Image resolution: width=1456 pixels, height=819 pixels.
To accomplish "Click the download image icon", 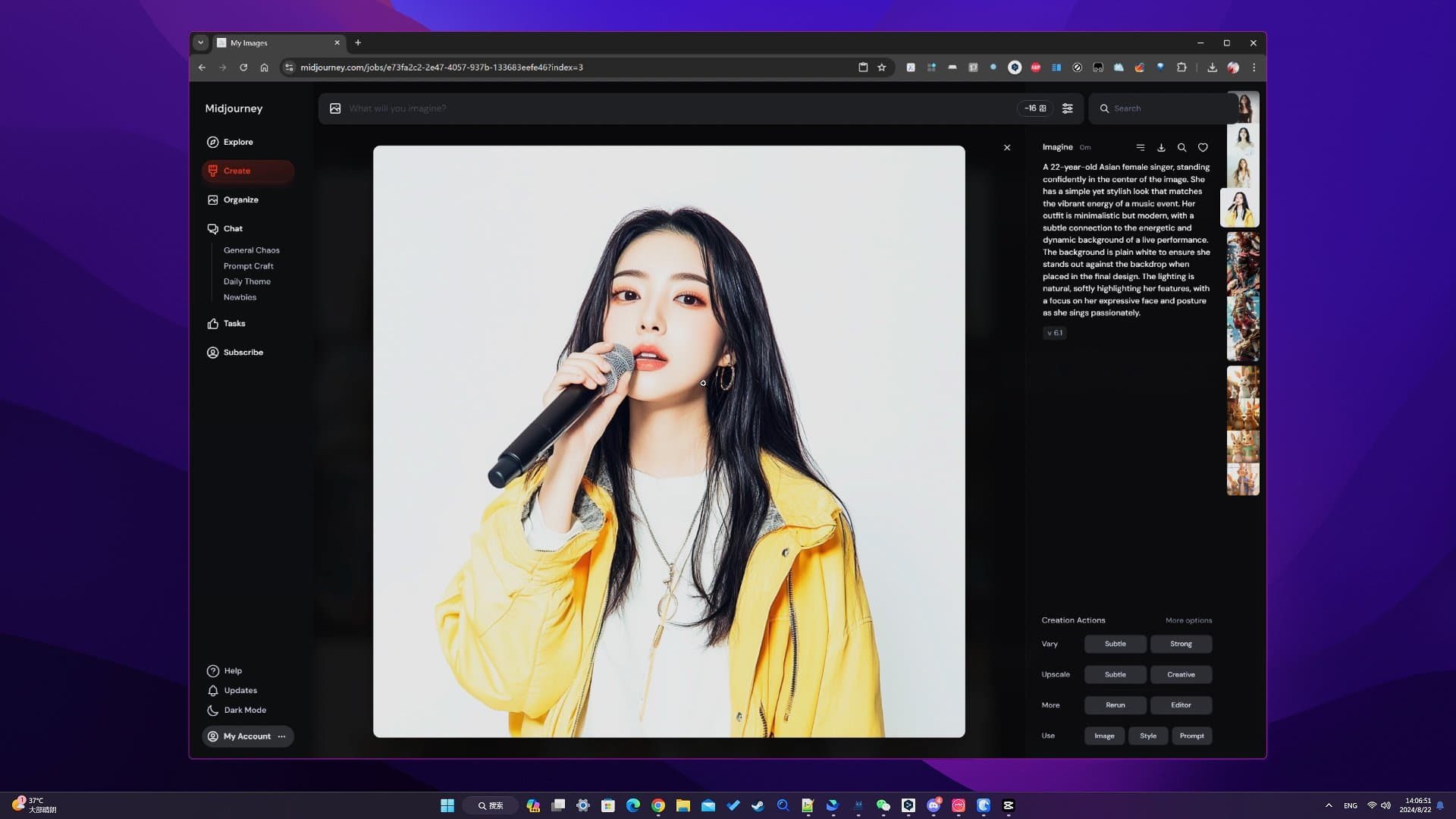I will coord(1161,148).
